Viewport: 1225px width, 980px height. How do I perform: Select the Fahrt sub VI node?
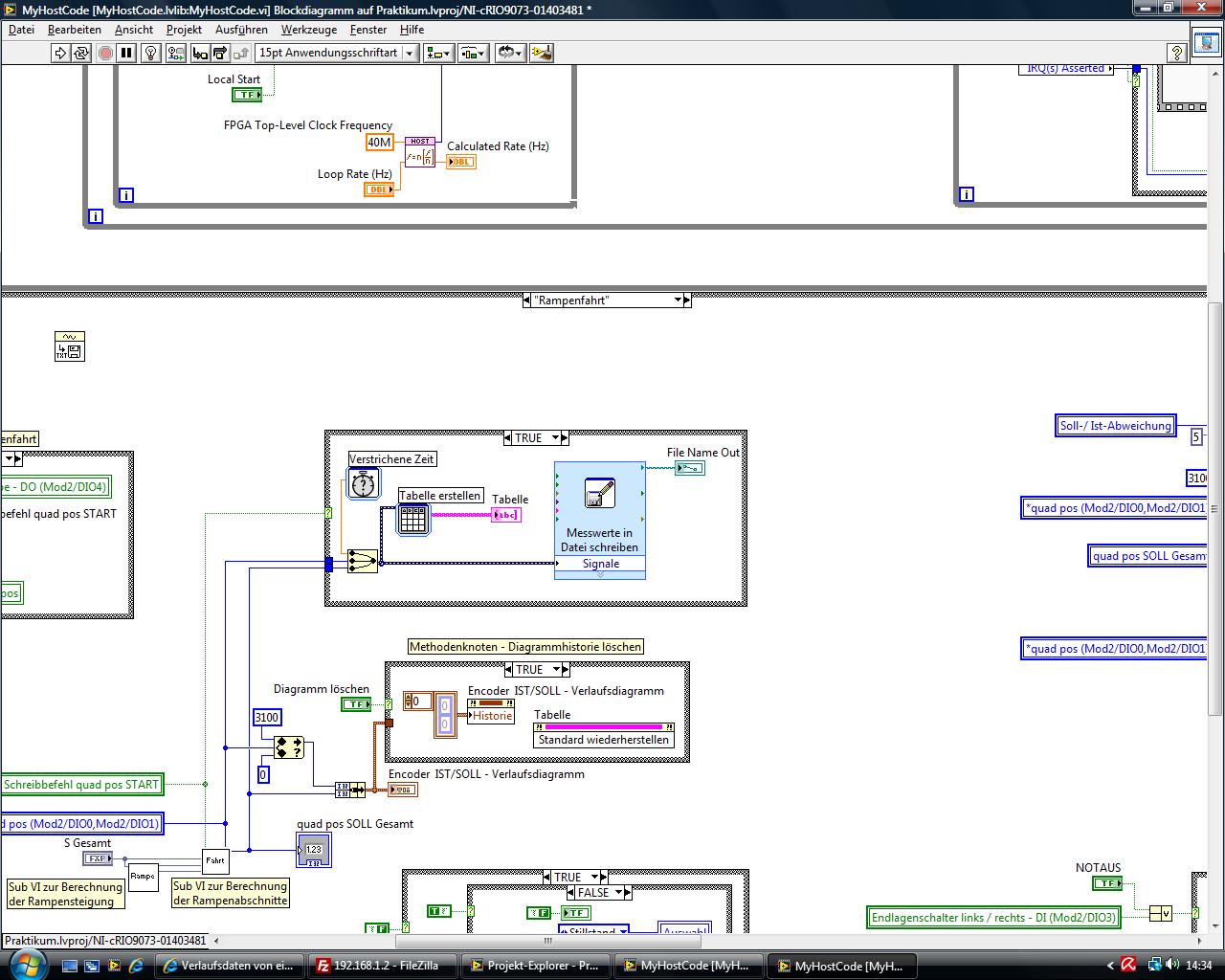[215, 860]
